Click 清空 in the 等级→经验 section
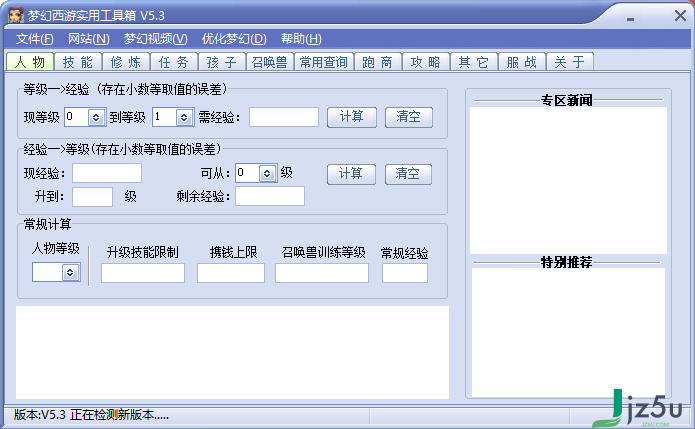 click(409, 117)
